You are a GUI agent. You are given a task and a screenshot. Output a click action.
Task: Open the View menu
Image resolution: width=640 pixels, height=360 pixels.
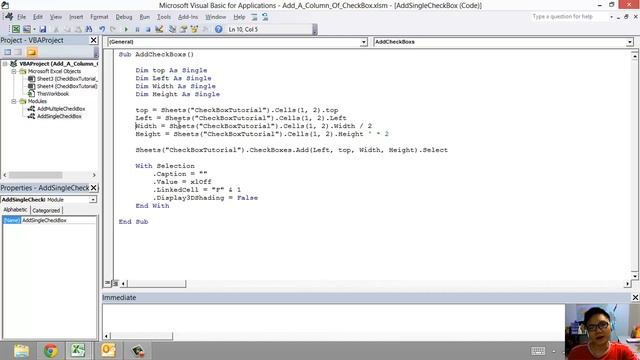(56, 17)
